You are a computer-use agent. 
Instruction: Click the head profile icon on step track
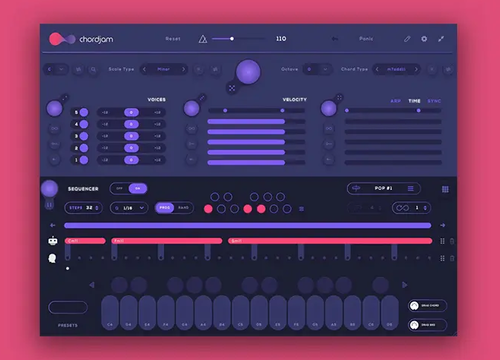(52, 258)
